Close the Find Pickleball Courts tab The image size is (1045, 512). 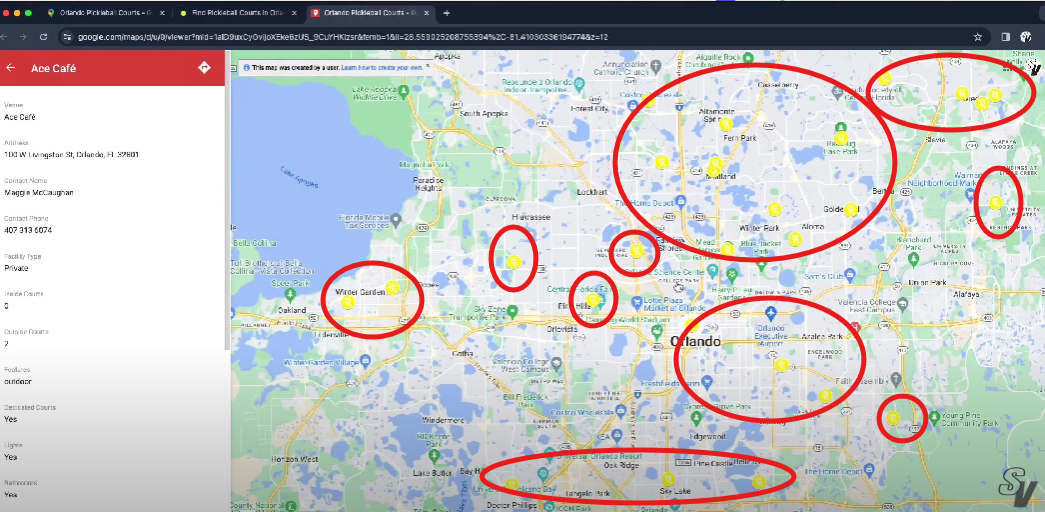click(x=295, y=13)
